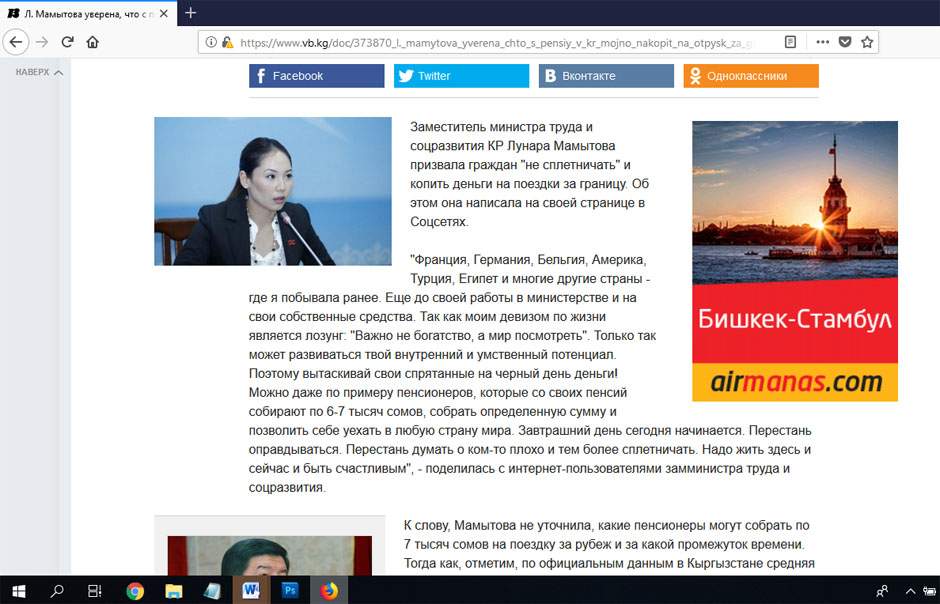Open Photoshop from the taskbar
The image size is (940, 604).
[x=290, y=590]
